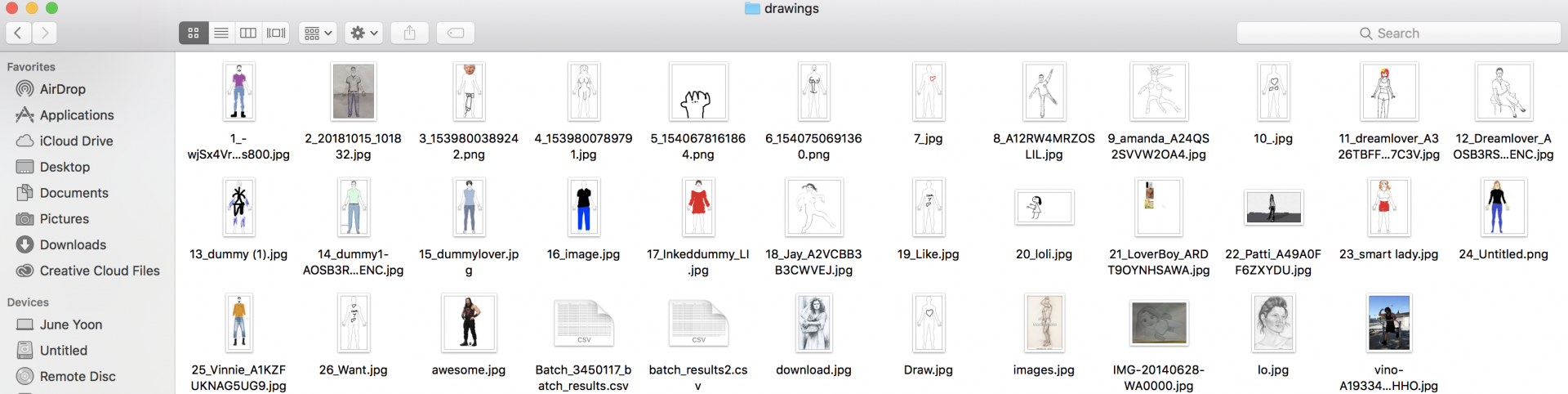Click the vino-A19334...HHO.jpg file name
Viewport: 1568px width, 394px height.
click(1389, 378)
